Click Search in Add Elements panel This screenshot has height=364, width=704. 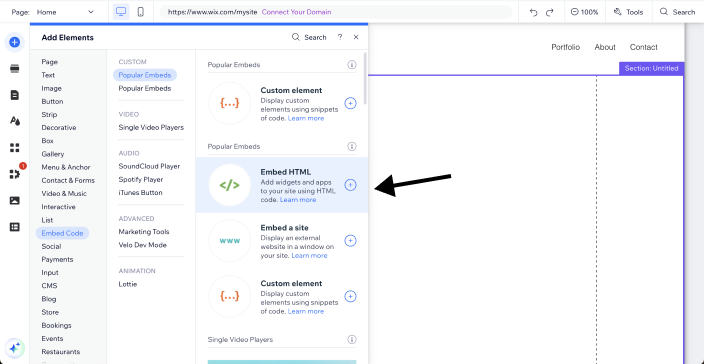309,37
